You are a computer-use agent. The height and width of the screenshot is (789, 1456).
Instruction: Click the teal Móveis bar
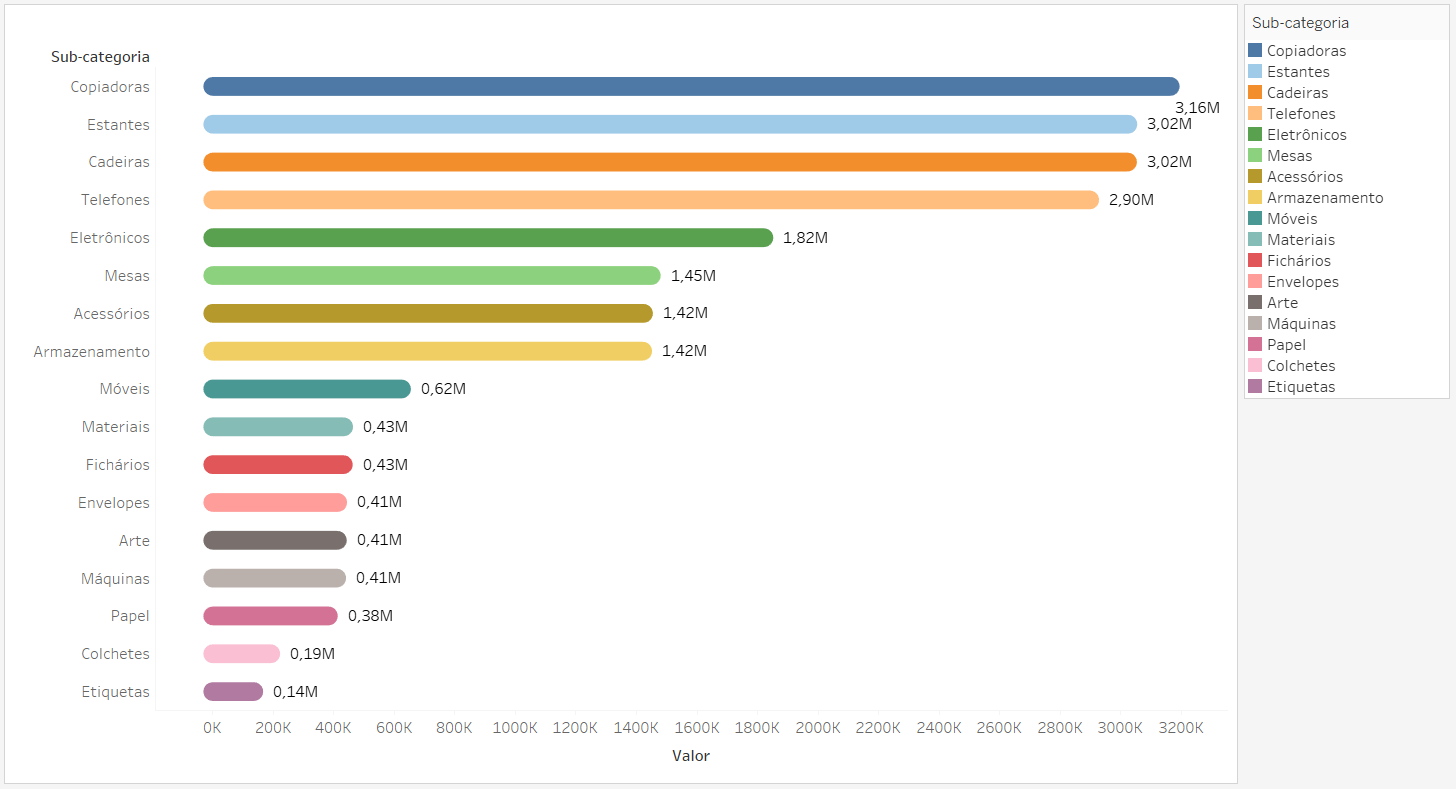(307, 389)
